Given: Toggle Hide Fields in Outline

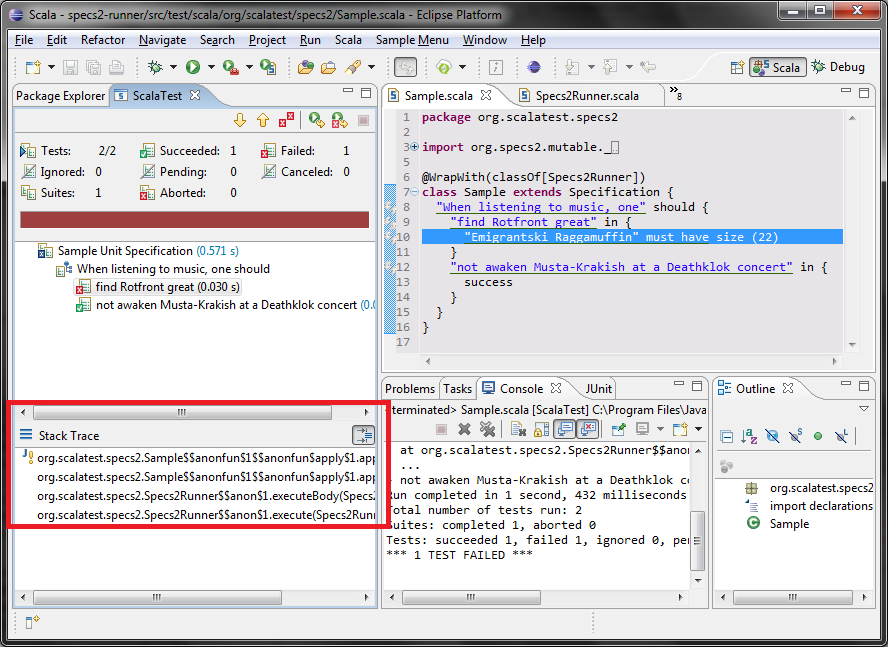Looking at the screenshot, I should [x=772, y=436].
